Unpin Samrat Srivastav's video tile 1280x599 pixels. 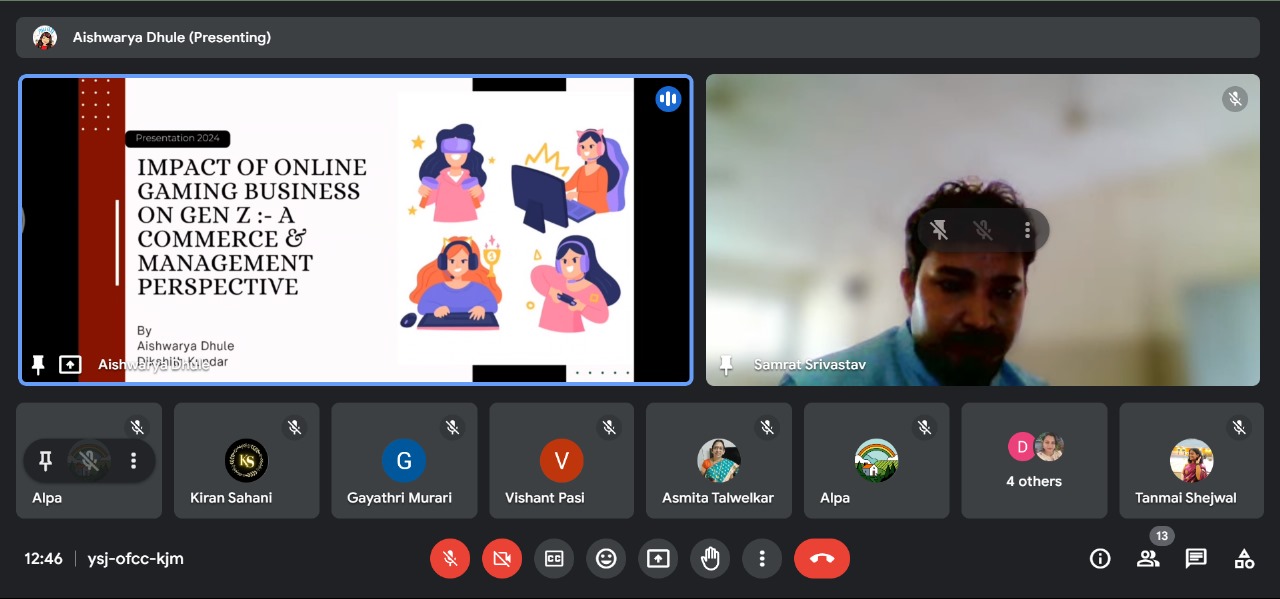(939, 231)
